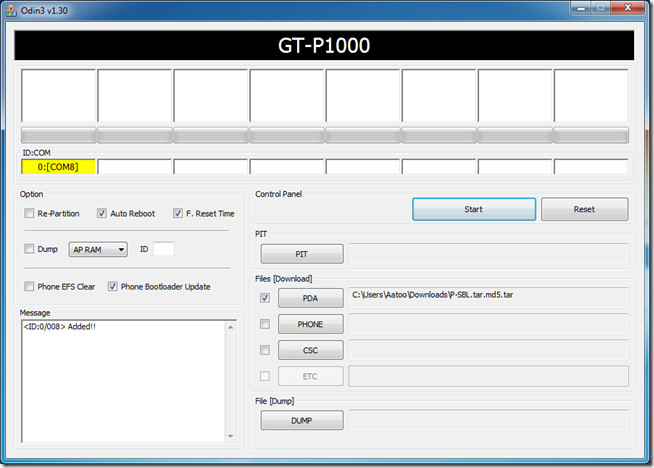The image size is (654, 468).
Task: Close the Odin3 v1.30 window
Action: (627, 8)
